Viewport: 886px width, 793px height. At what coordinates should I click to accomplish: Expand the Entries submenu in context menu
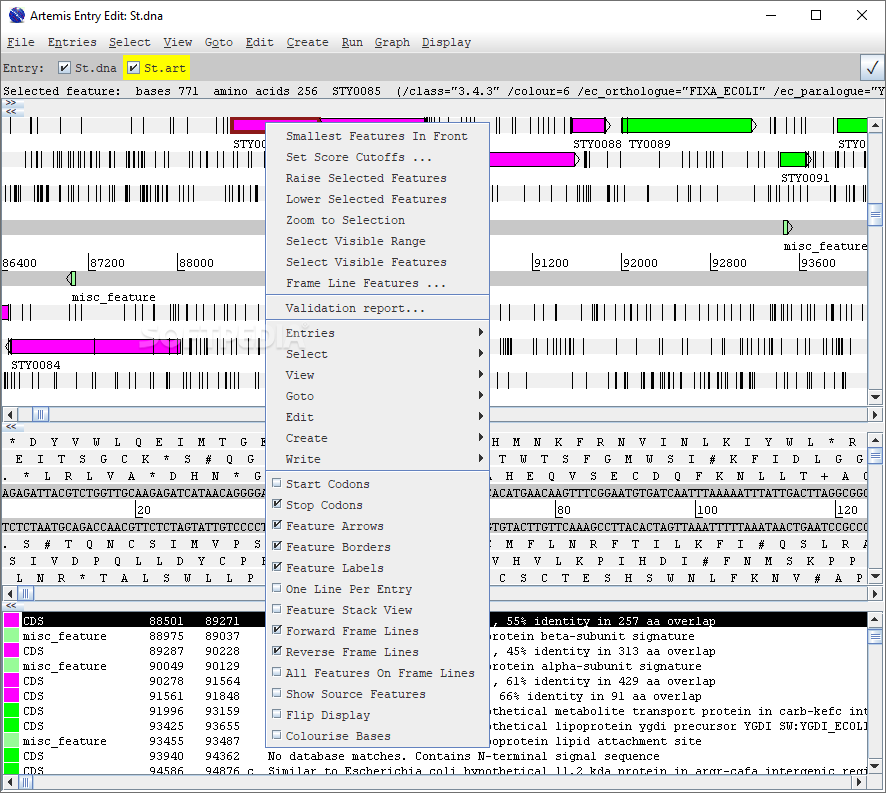[377, 332]
